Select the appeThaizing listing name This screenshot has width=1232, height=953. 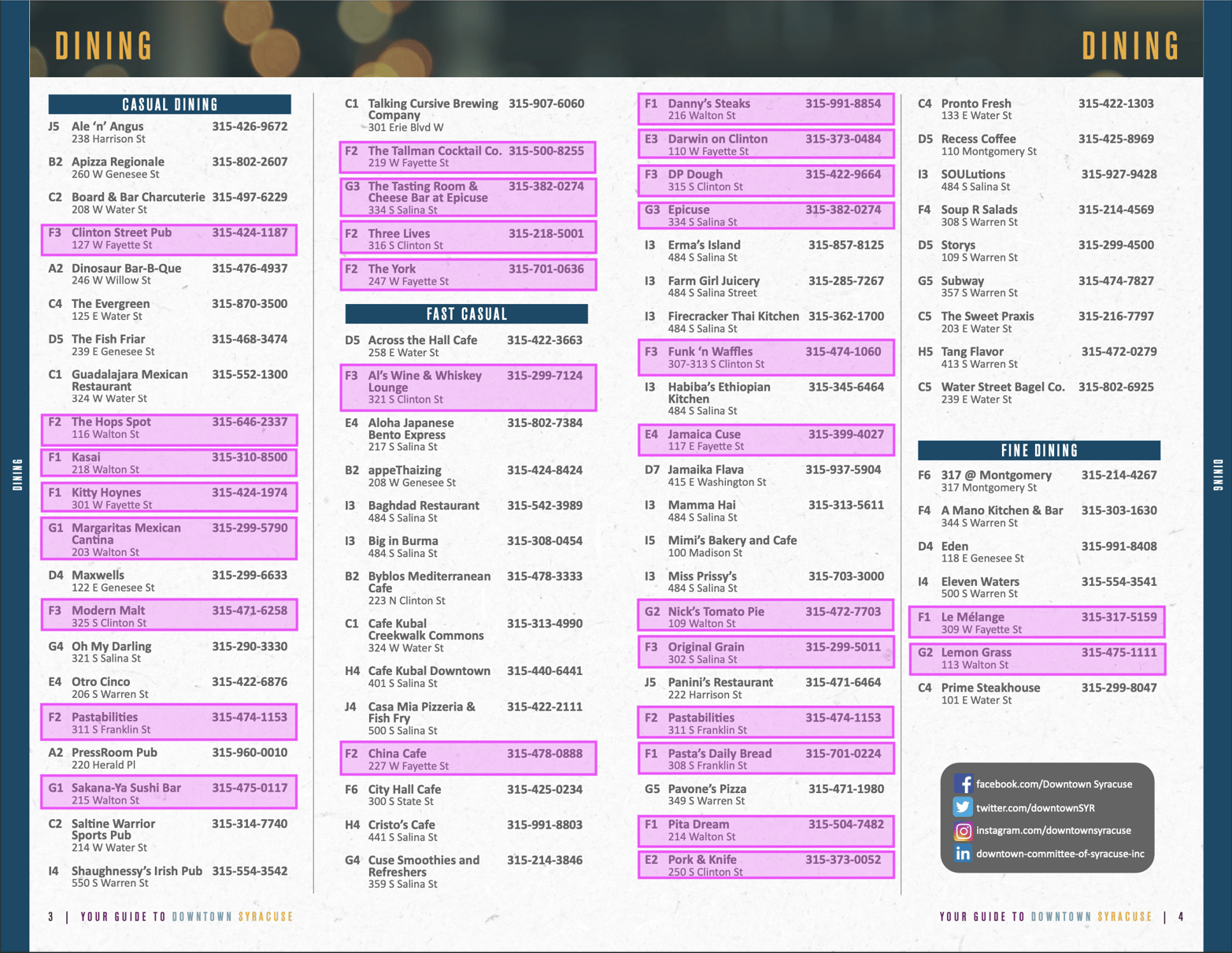pos(405,470)
